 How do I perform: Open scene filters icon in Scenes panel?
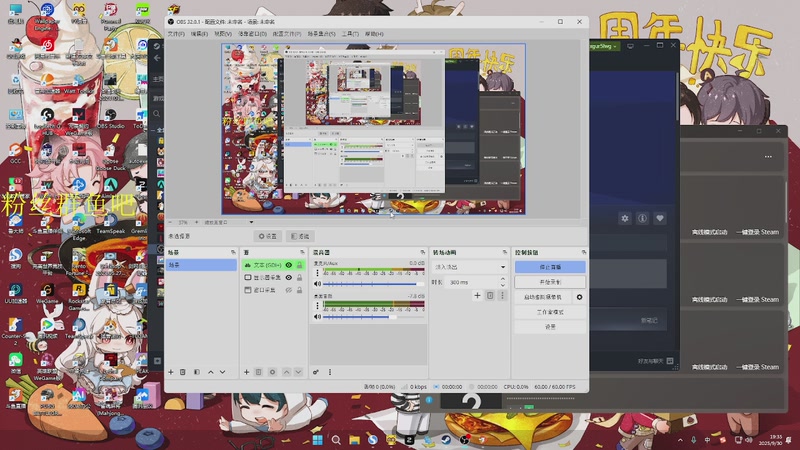tap(196, 372)
